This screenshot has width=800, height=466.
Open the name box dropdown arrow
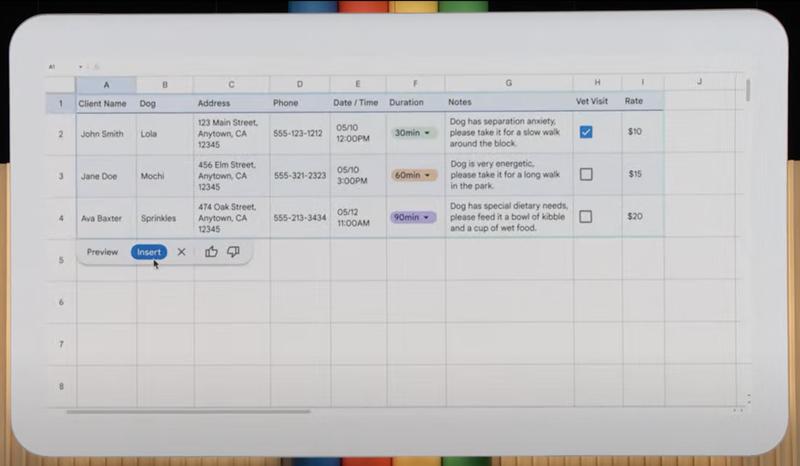tap(81, 67)
